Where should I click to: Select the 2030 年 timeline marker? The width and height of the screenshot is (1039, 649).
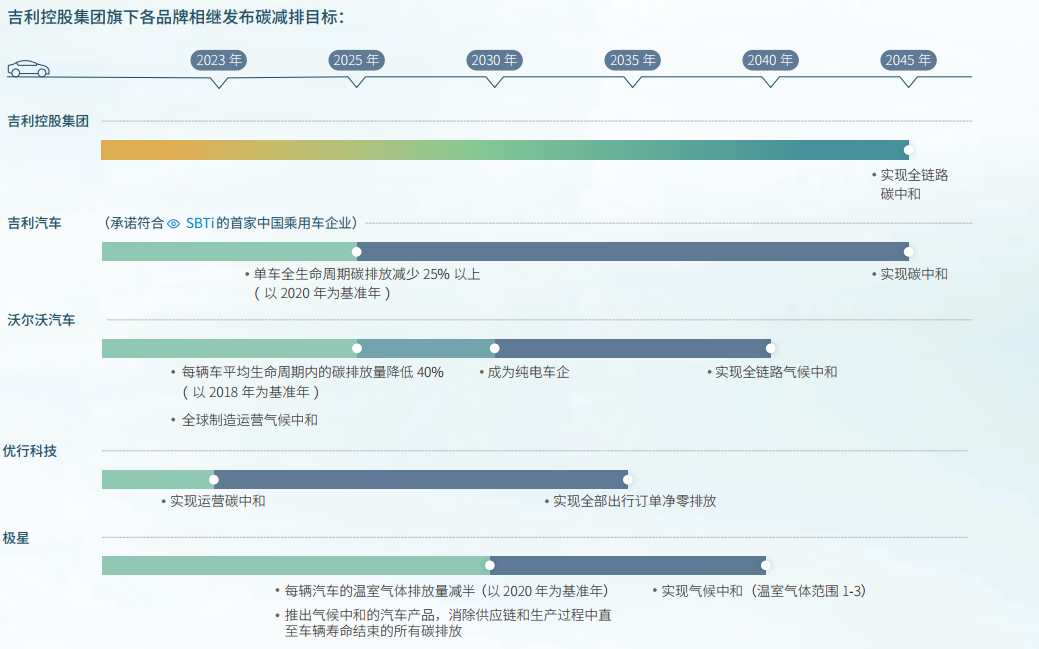pyautogui.click(x=494, y=60)
